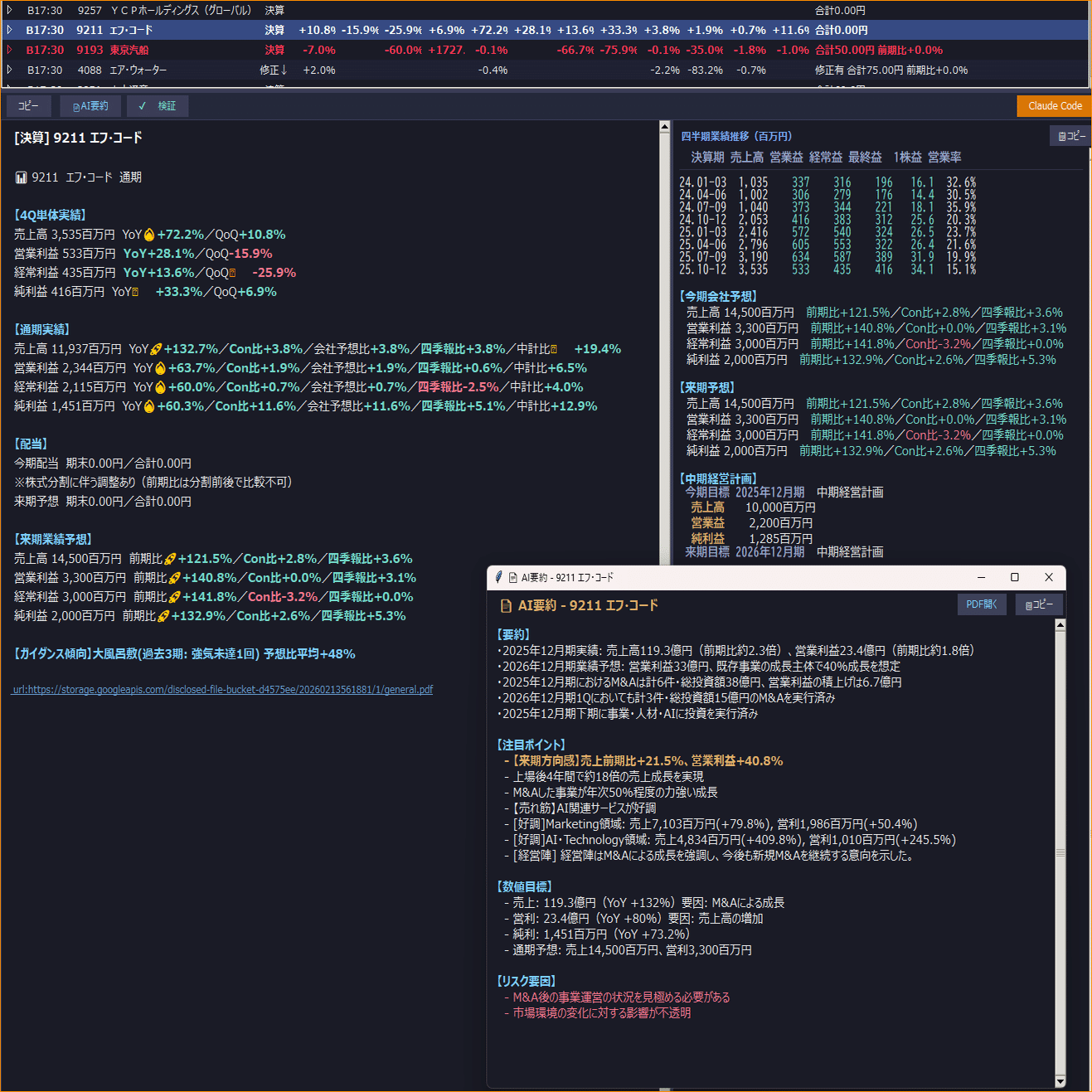
Task: Click the 【来期方向感】 highlighted line
Action: click(x=643, y=760)
